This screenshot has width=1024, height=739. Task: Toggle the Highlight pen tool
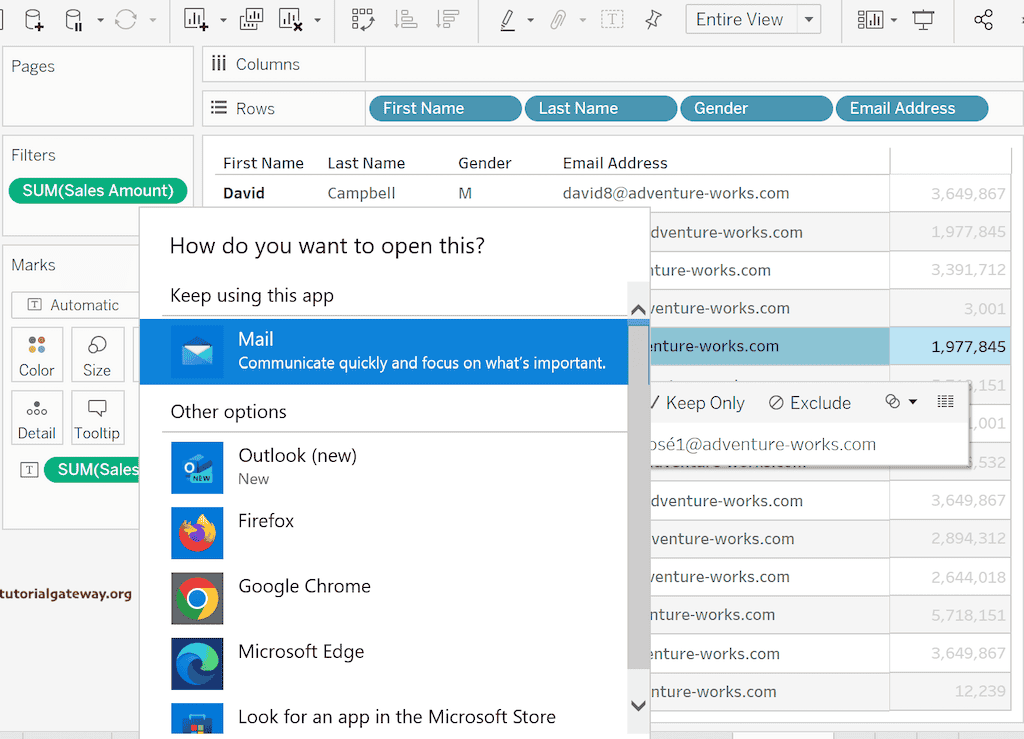pos(508,19)
